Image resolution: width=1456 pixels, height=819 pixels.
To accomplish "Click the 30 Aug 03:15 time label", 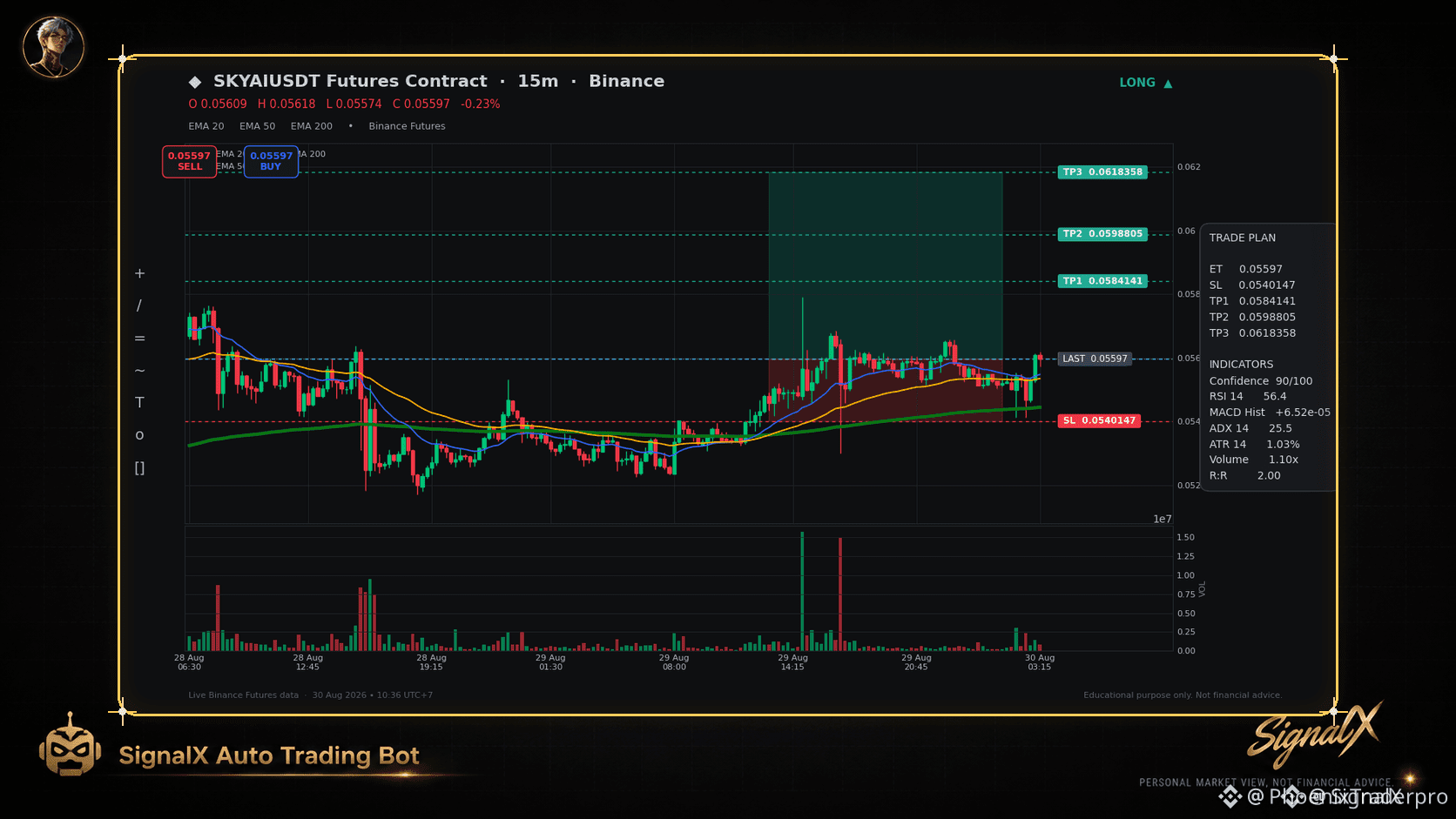I will pyautogui.click(x=1040, y=662).
